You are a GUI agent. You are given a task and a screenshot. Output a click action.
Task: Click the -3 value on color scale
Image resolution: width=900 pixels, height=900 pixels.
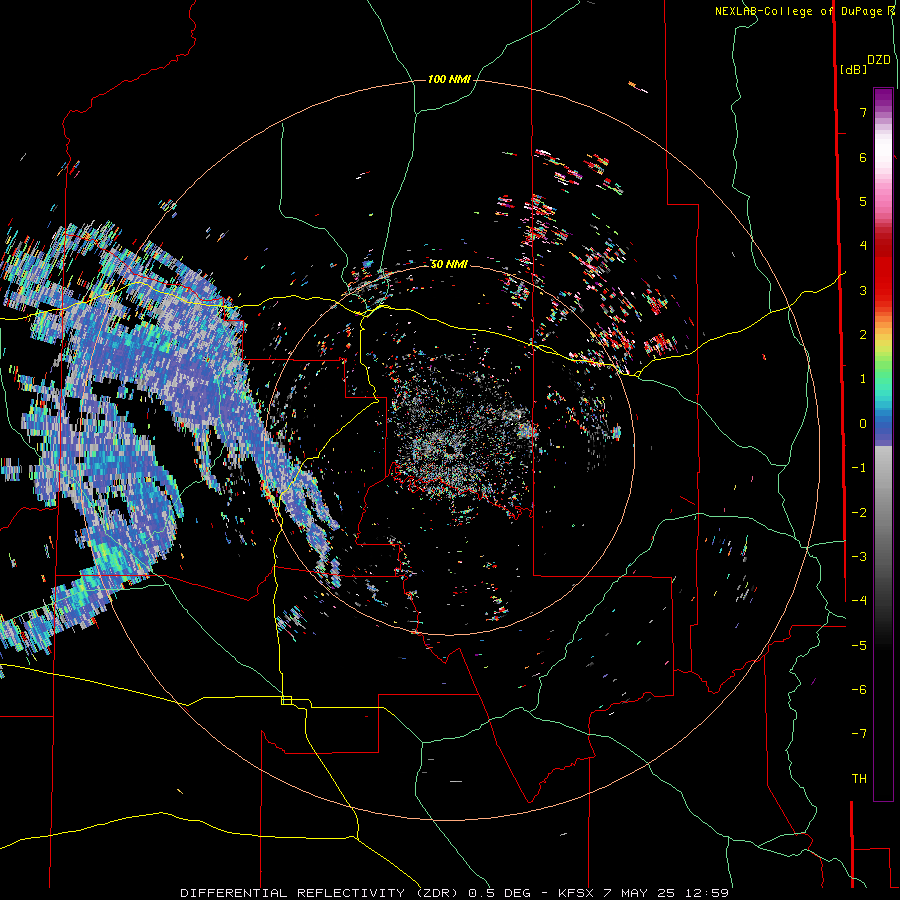(x=859, y=557)
